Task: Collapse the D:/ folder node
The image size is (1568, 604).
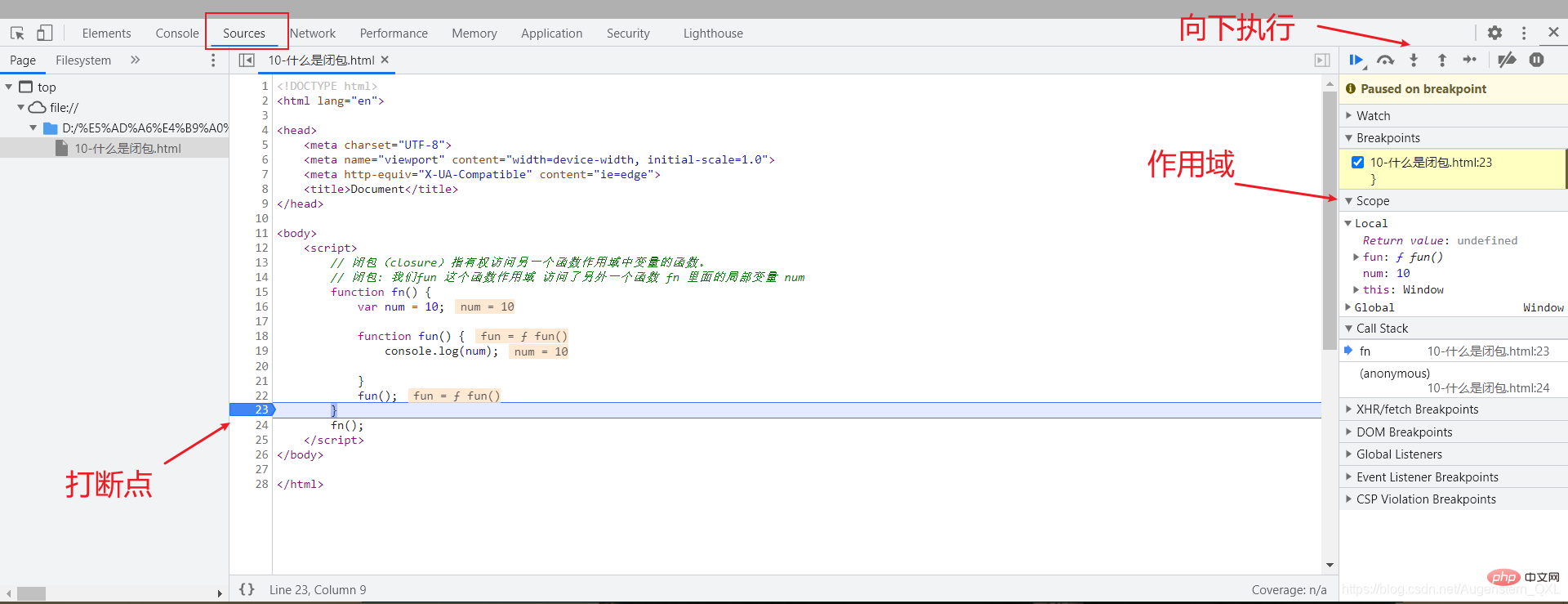Action: tap(33, 128)
